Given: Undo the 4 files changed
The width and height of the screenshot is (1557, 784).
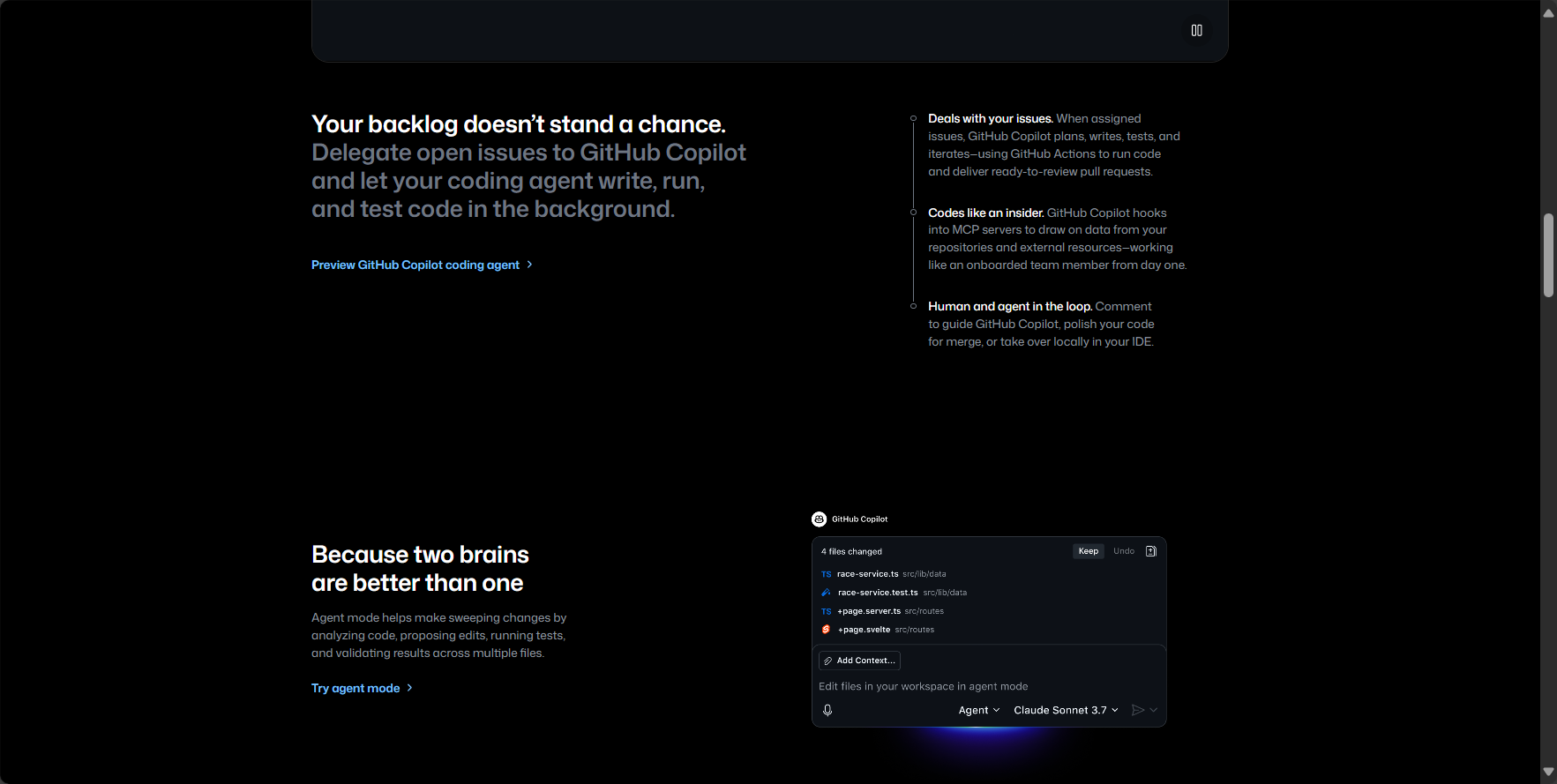Looking at the screenshot, I should tap(1123, 551).
